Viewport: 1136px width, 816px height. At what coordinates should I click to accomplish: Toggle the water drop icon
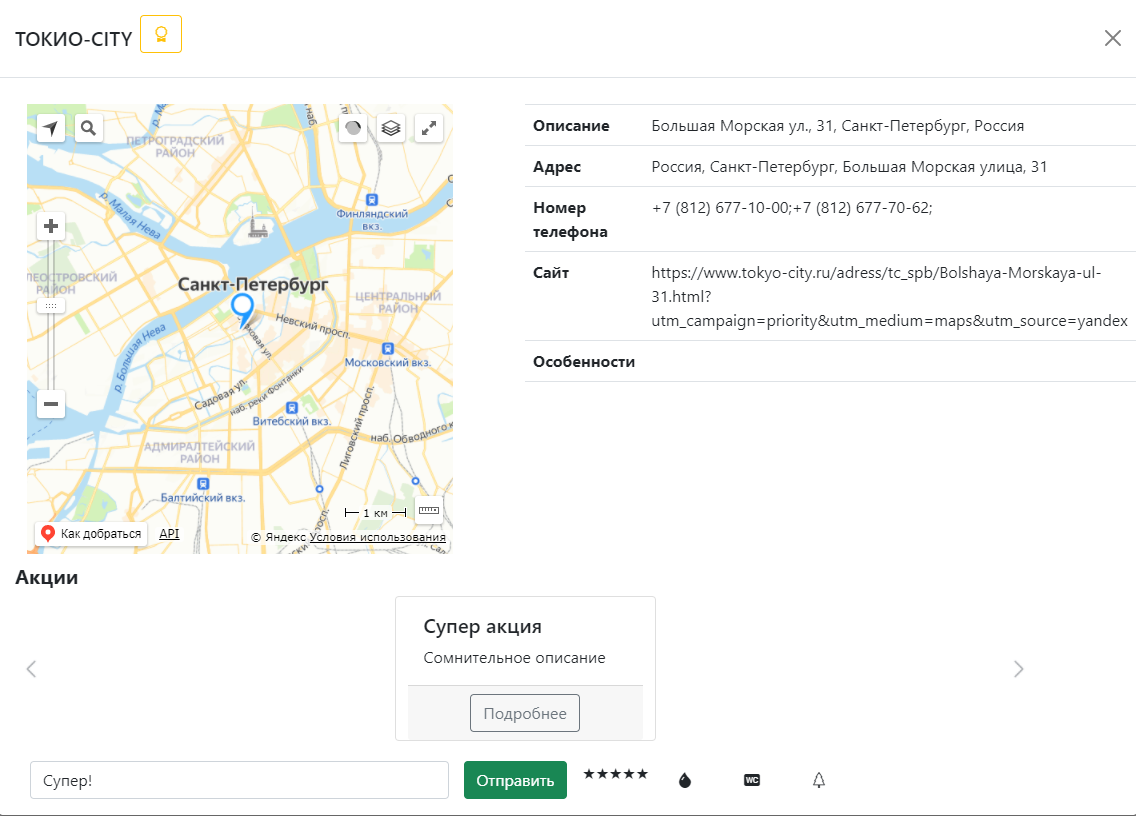pos(685,780)
